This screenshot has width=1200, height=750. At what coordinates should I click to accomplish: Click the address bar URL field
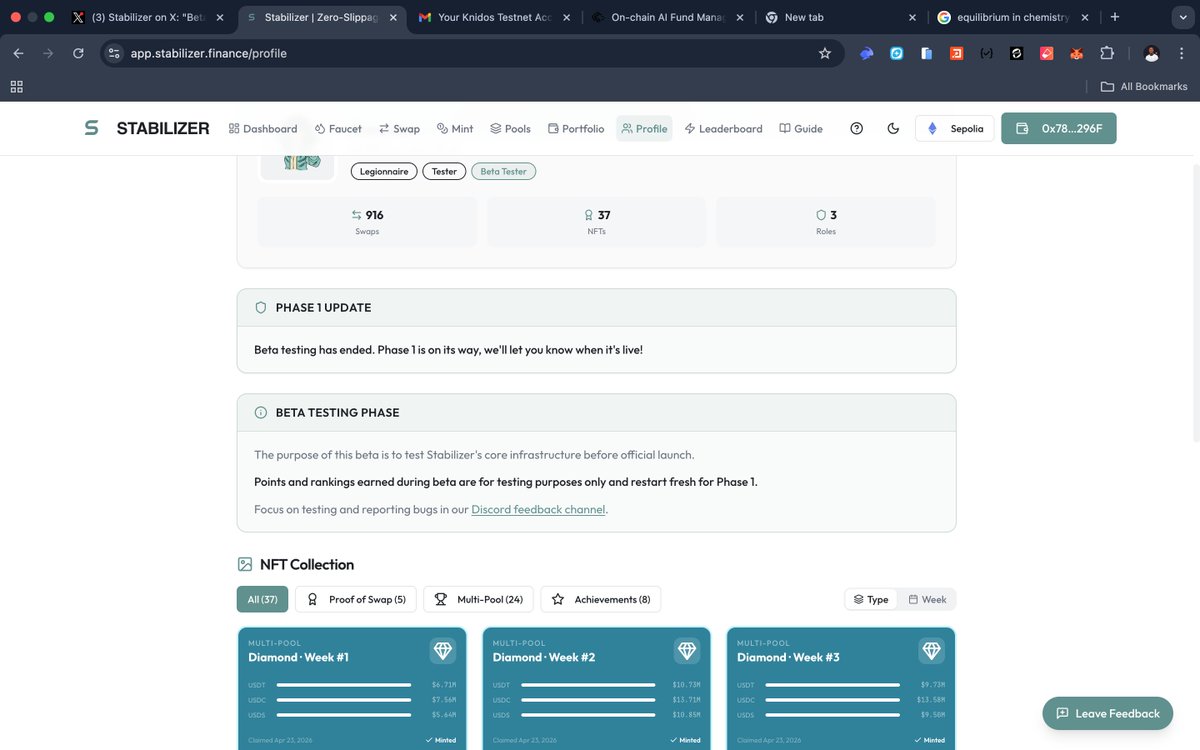(470, 53)
